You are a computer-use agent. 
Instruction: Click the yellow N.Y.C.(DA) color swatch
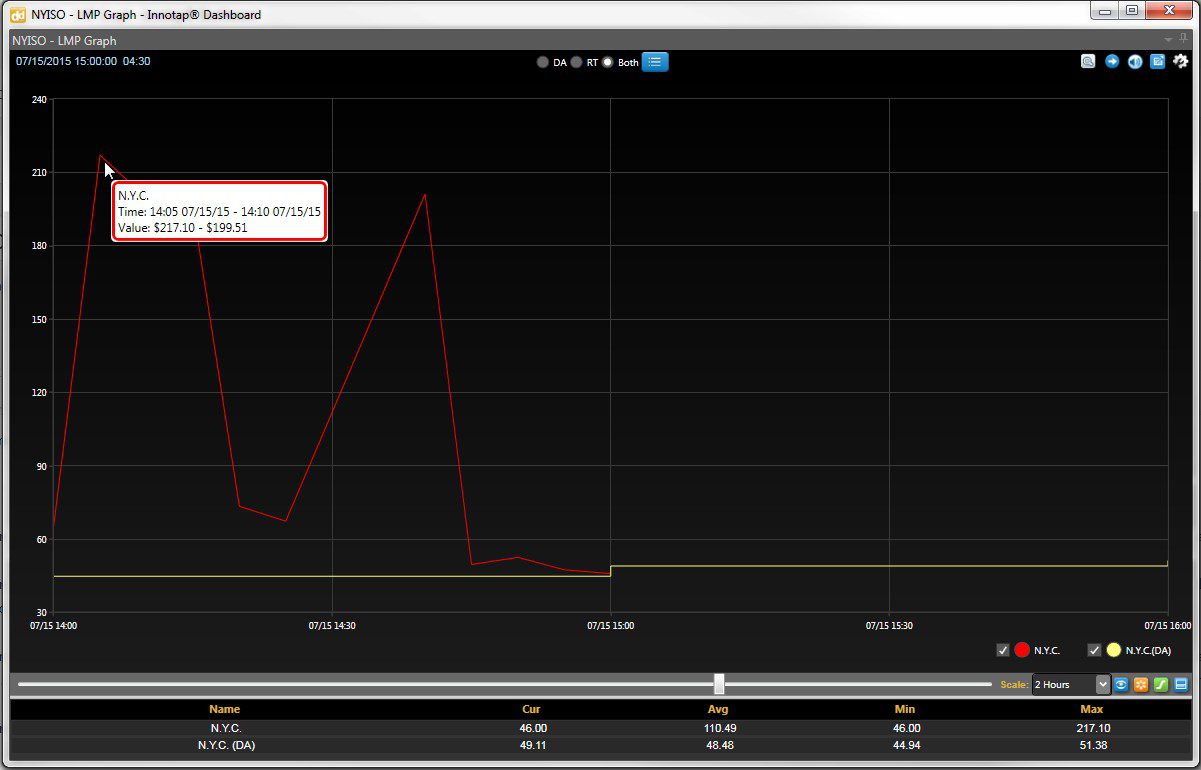click(1113, 650)
